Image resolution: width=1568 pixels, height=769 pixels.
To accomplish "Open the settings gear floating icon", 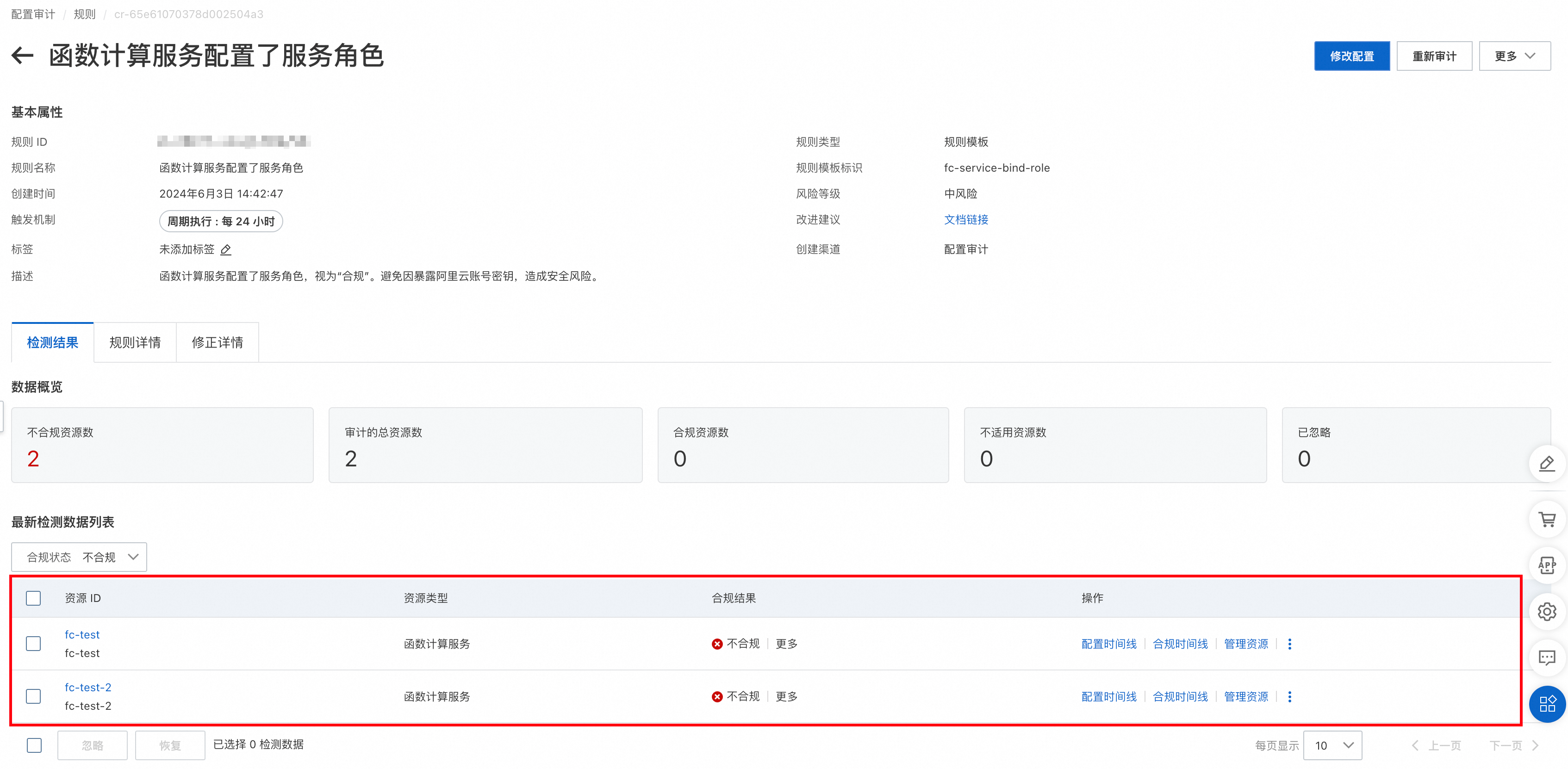I will click(x=1547, y=611).
